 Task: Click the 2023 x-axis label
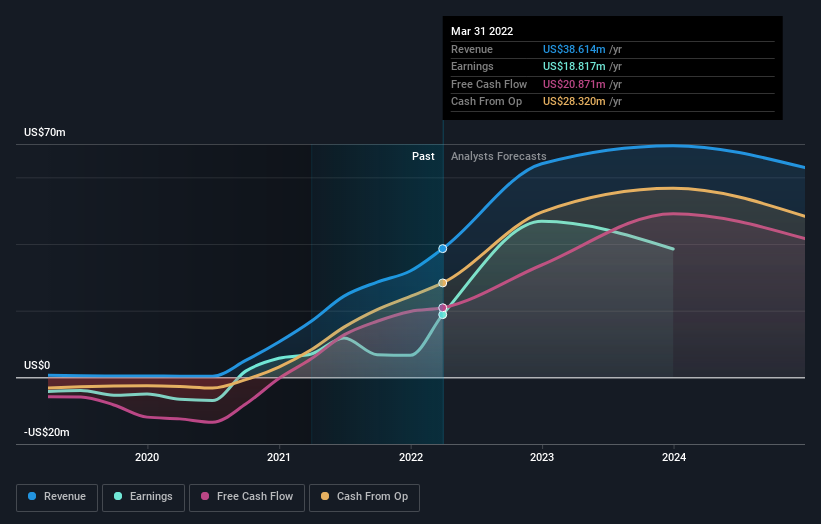point(542,457)
